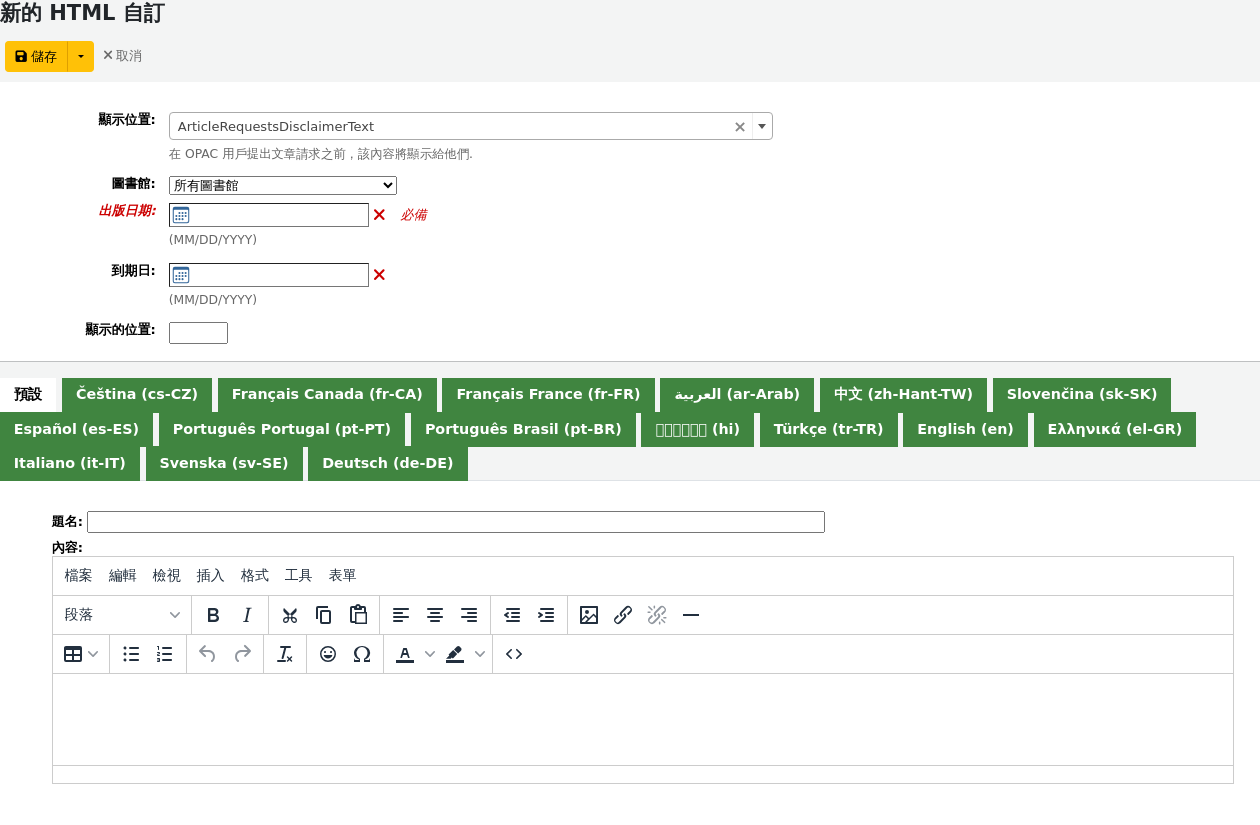1260x825 pixels.
Task: Open the 插入 menu in editor
Action: tap(210, 576)
